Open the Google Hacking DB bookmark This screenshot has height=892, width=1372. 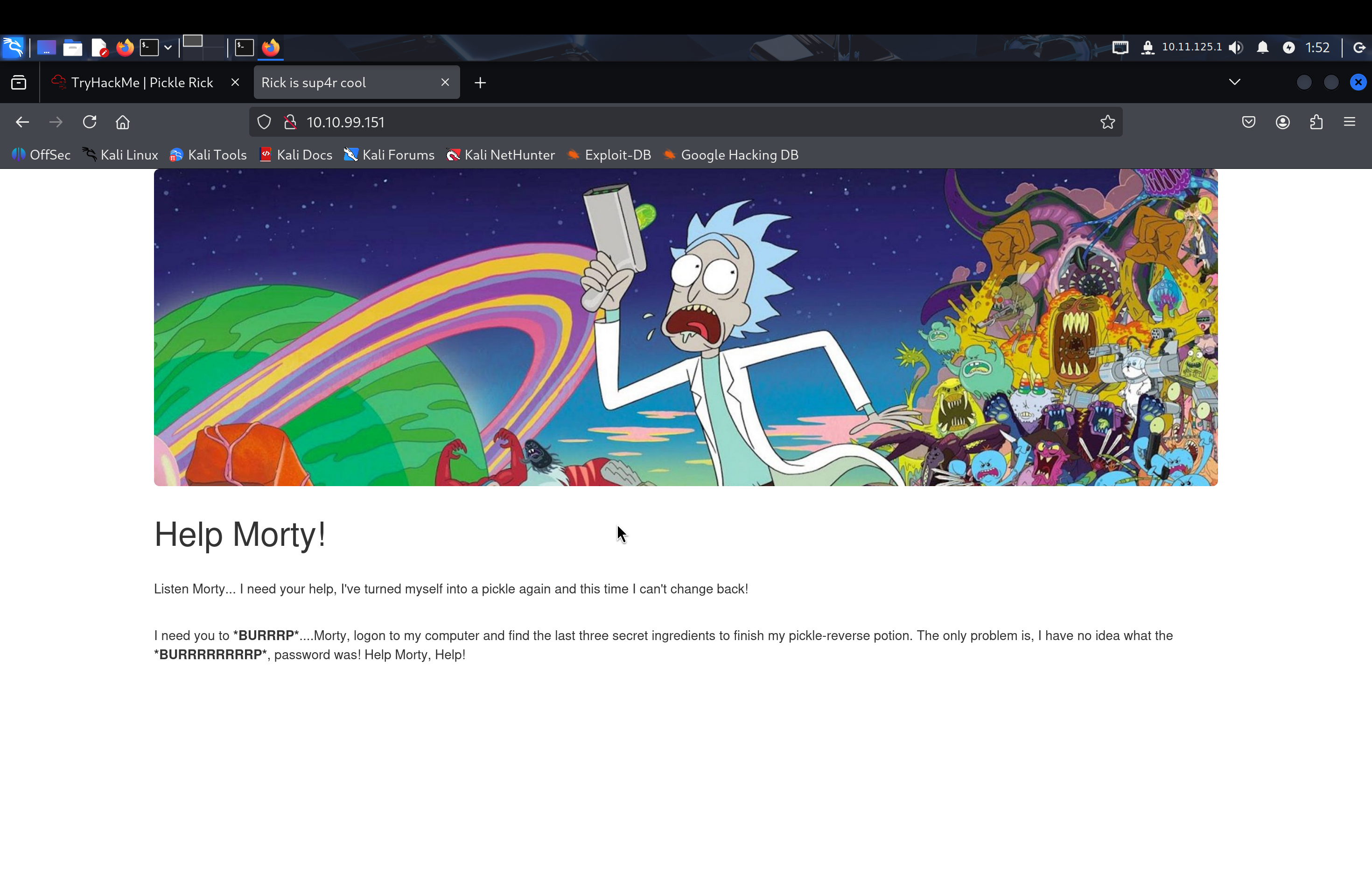(x=731, y=155)
